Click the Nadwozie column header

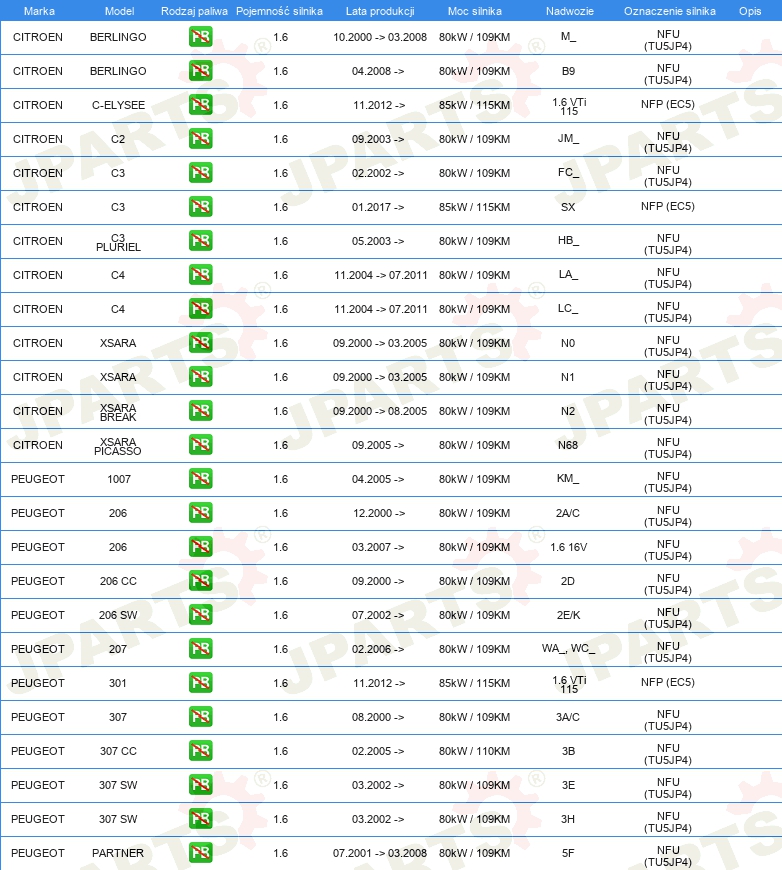569,11
